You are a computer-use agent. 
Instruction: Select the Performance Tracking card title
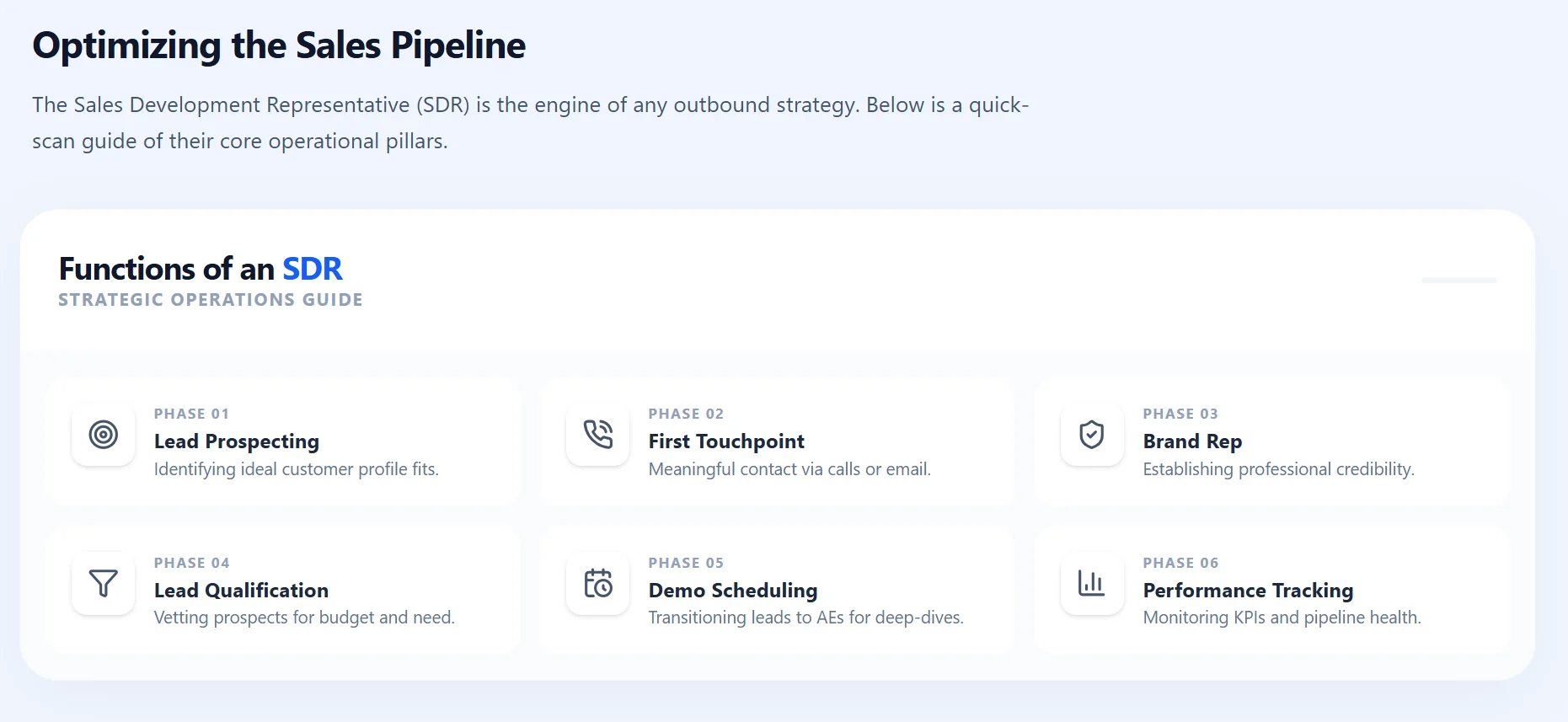click(x=1248, y=591)
